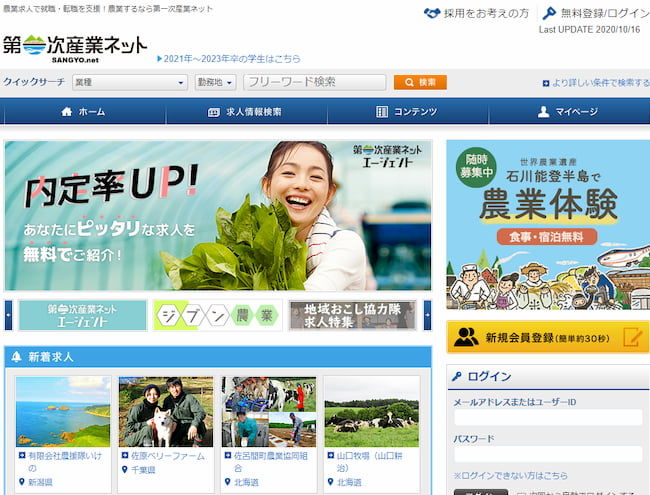This screenshot has width=650, height=495.
Task: Open the 佐原ベリーファーム job listing
Action: tap(168, 456)
